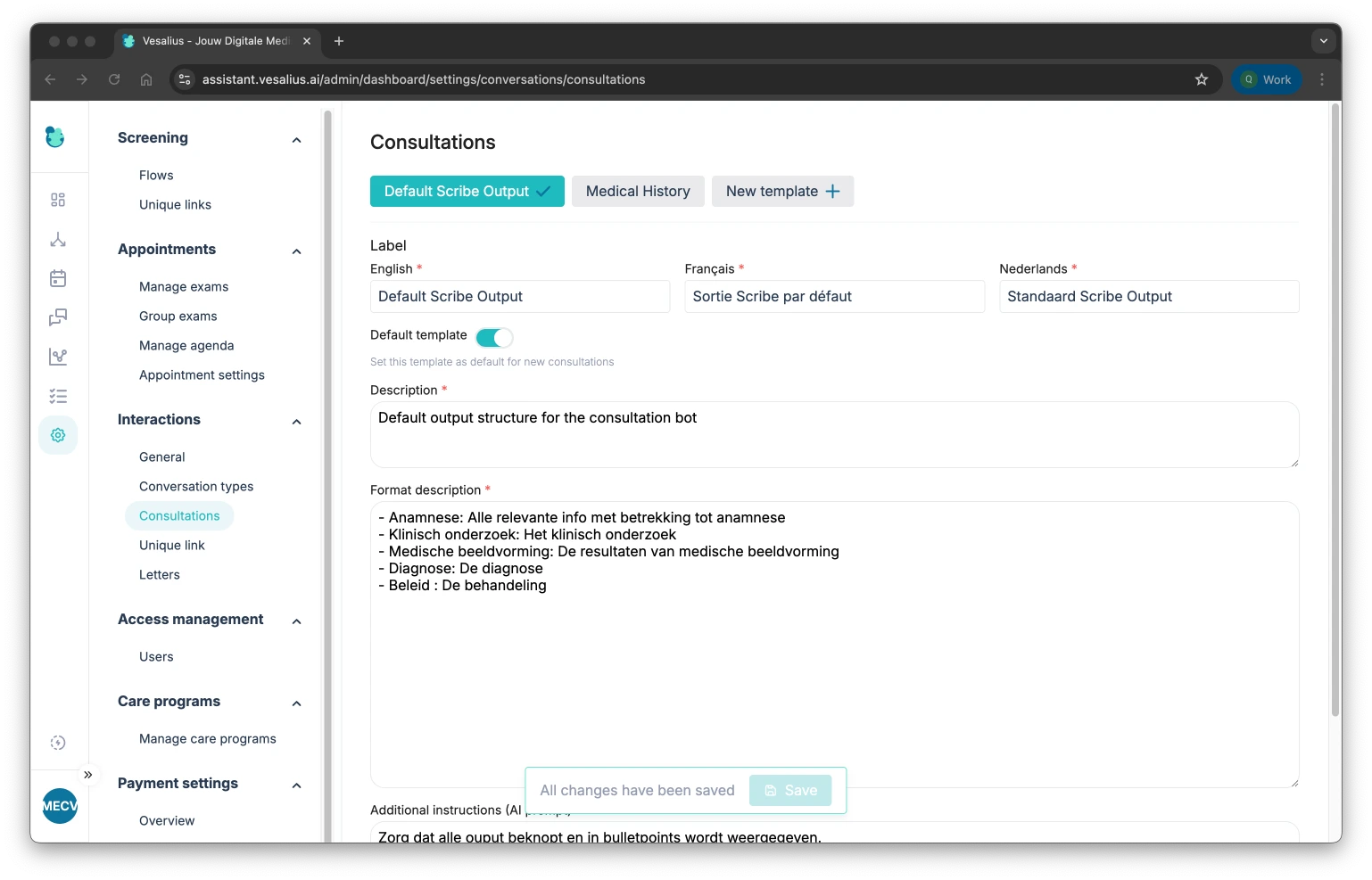Select the analytics chart icon in sidebar
The width and height of the screenshot is (1372, 880).
[x=58, y=357]
